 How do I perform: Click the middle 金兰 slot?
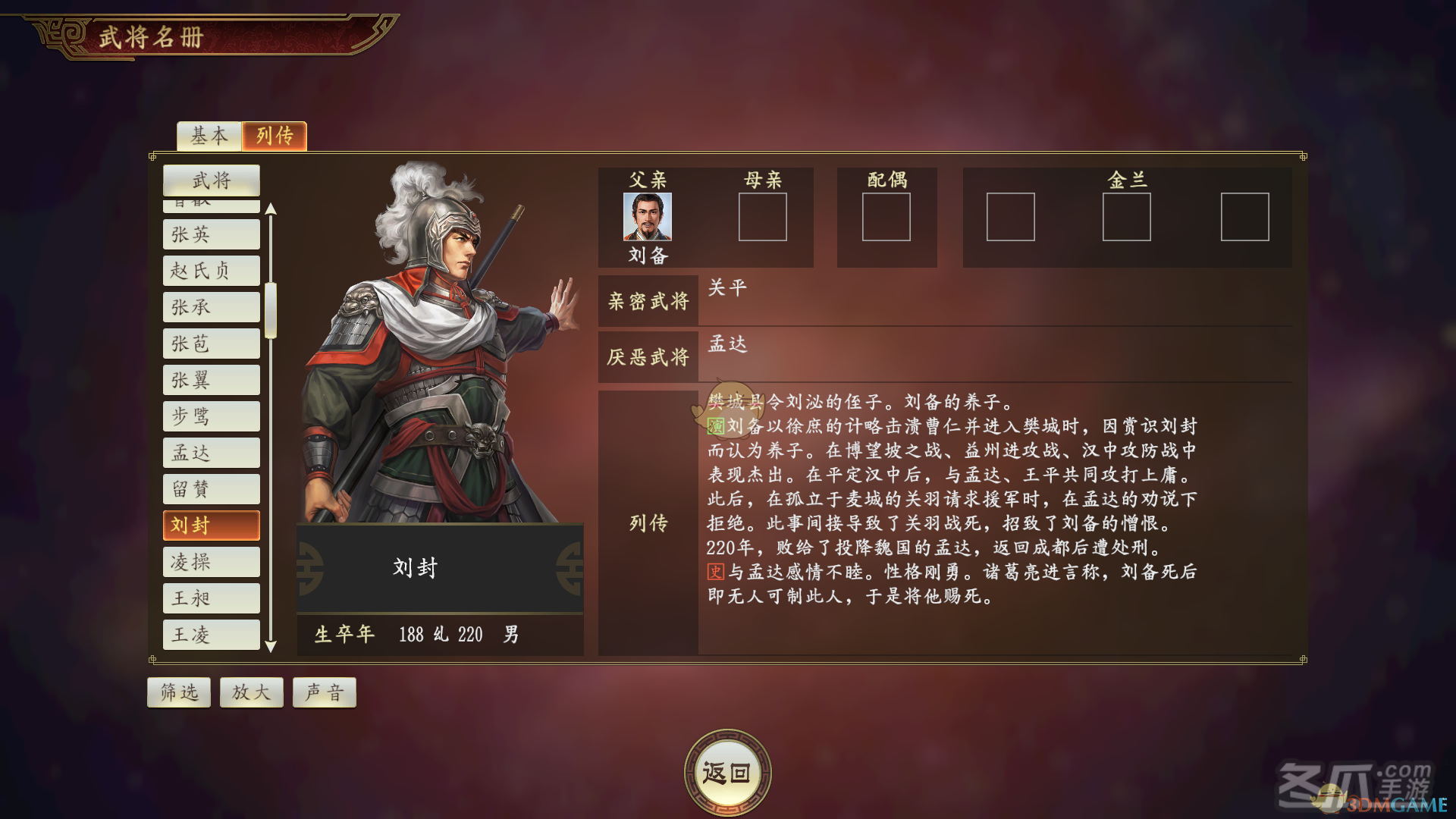pos(1126,216)
